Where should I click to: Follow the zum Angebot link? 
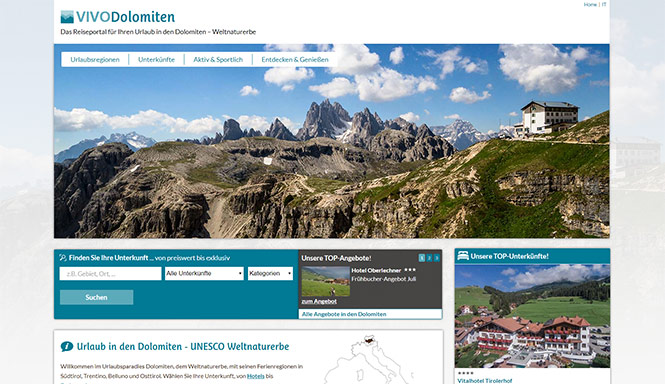(319, 301)
